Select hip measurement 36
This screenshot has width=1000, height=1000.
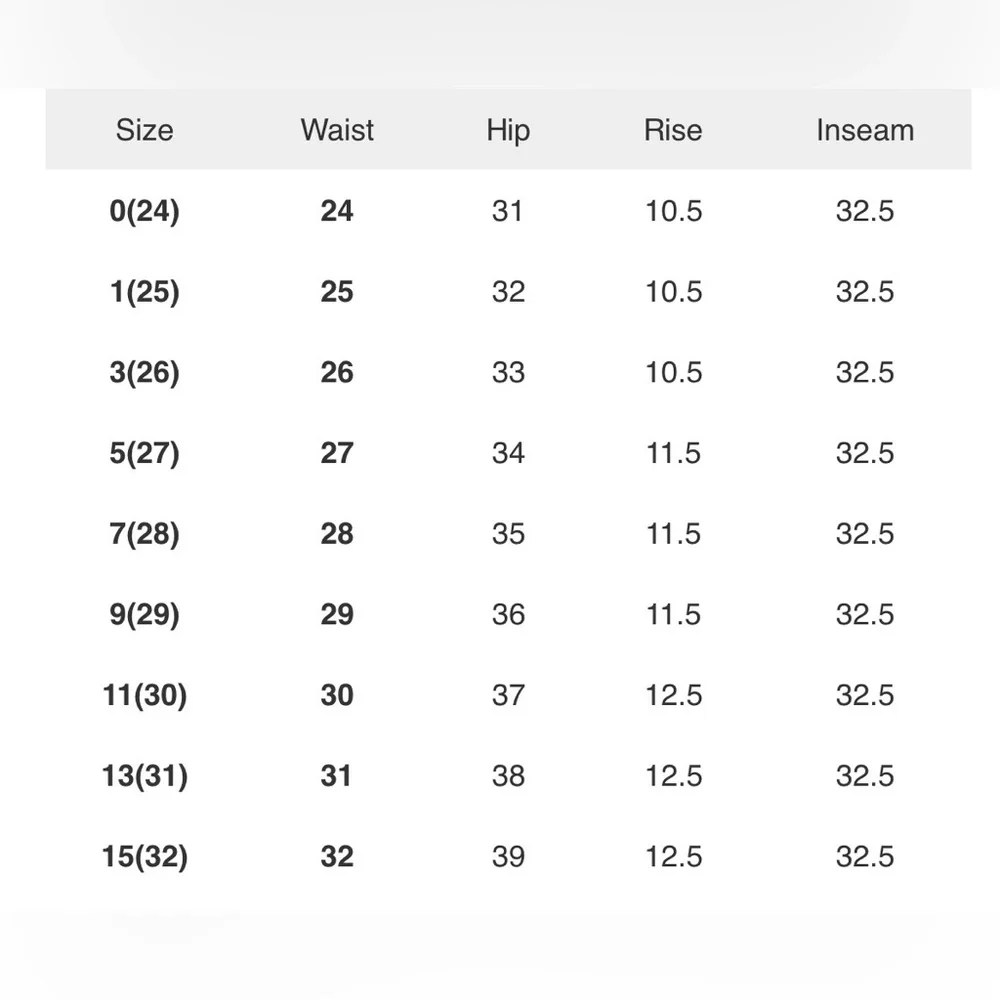coord(508,615)
